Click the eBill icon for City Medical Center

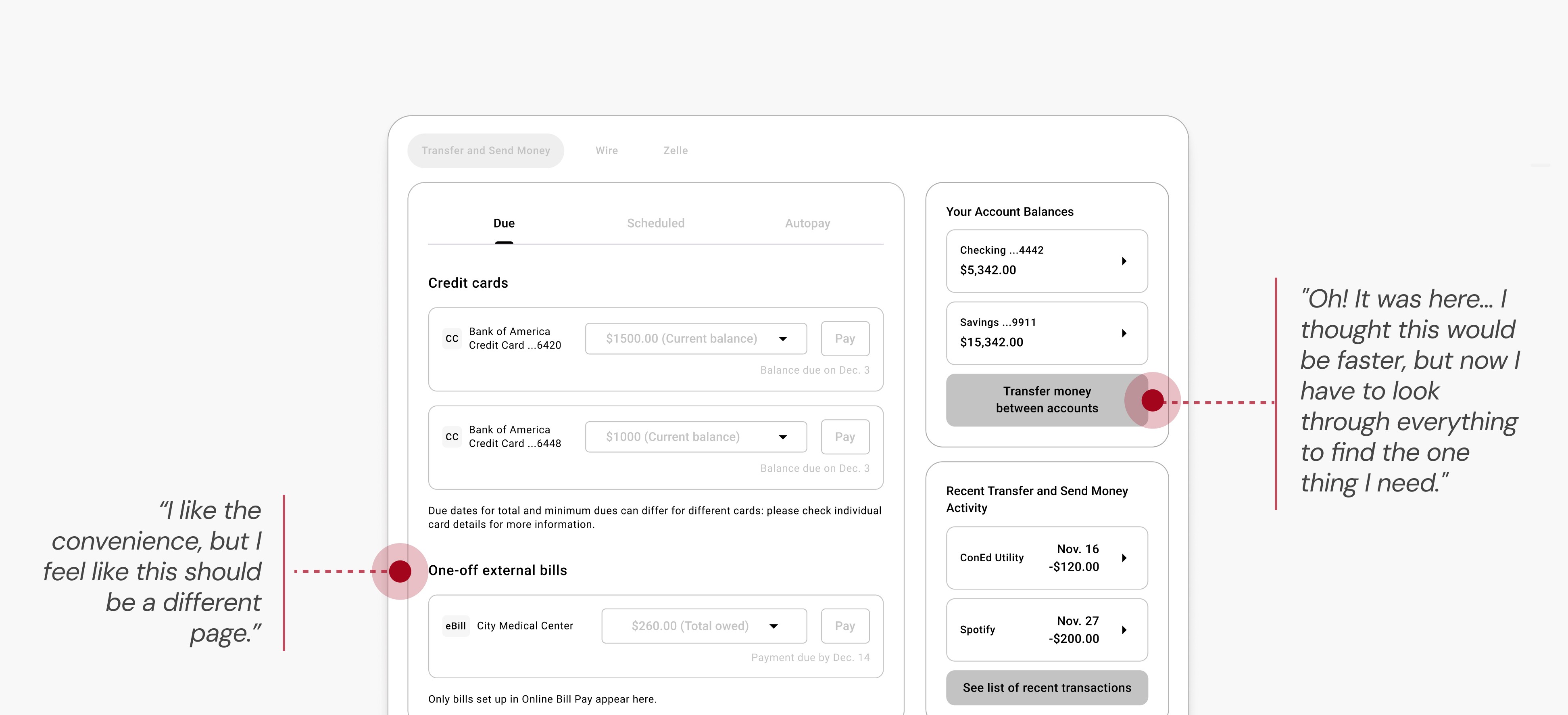pos(455,626)
